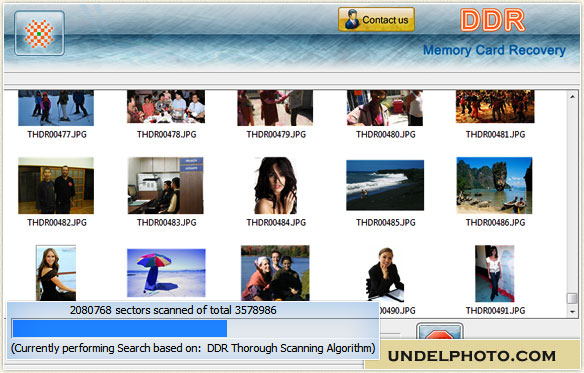Select THDR00482.JPG two men photo
Image resolution: width=584 pixels, height=373 pixels.
pyautogui.click(x=56, y=186)
